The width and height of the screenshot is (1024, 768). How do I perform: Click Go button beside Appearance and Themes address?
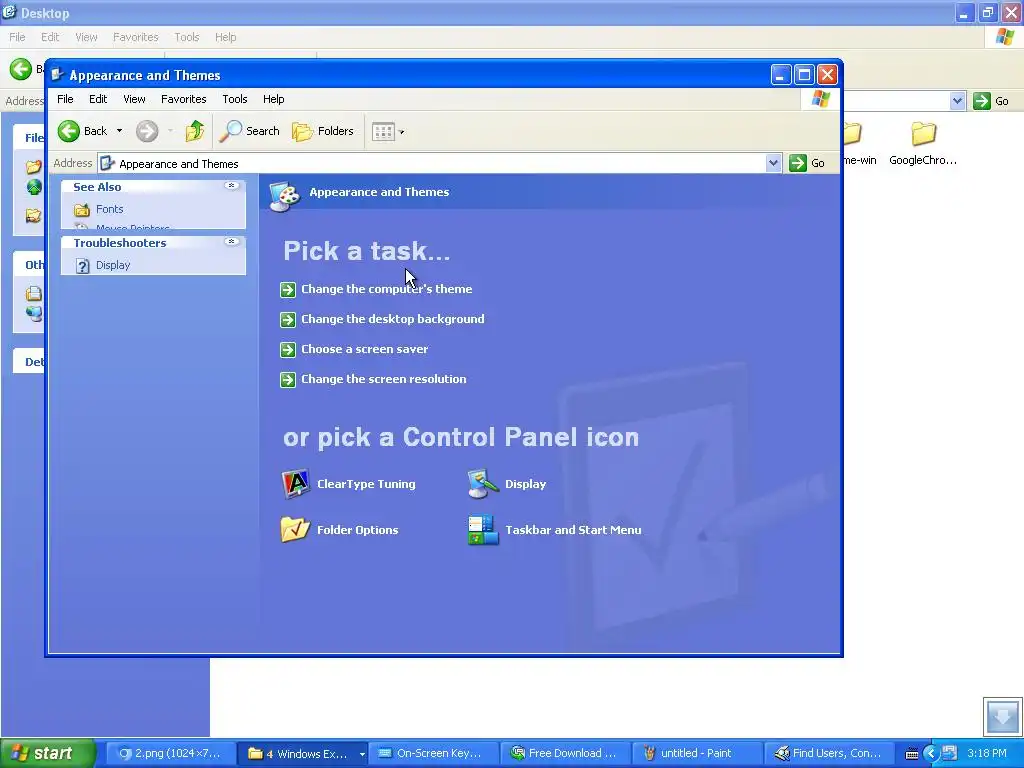(x=807, y=163)
